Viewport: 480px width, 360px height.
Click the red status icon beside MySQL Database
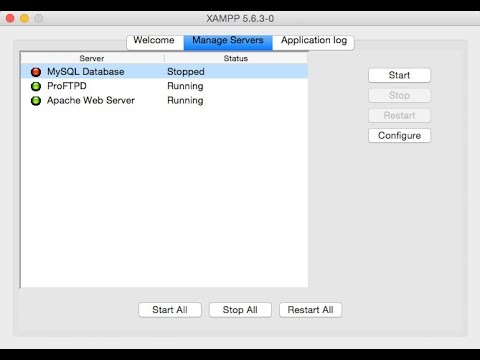point(36,72)
